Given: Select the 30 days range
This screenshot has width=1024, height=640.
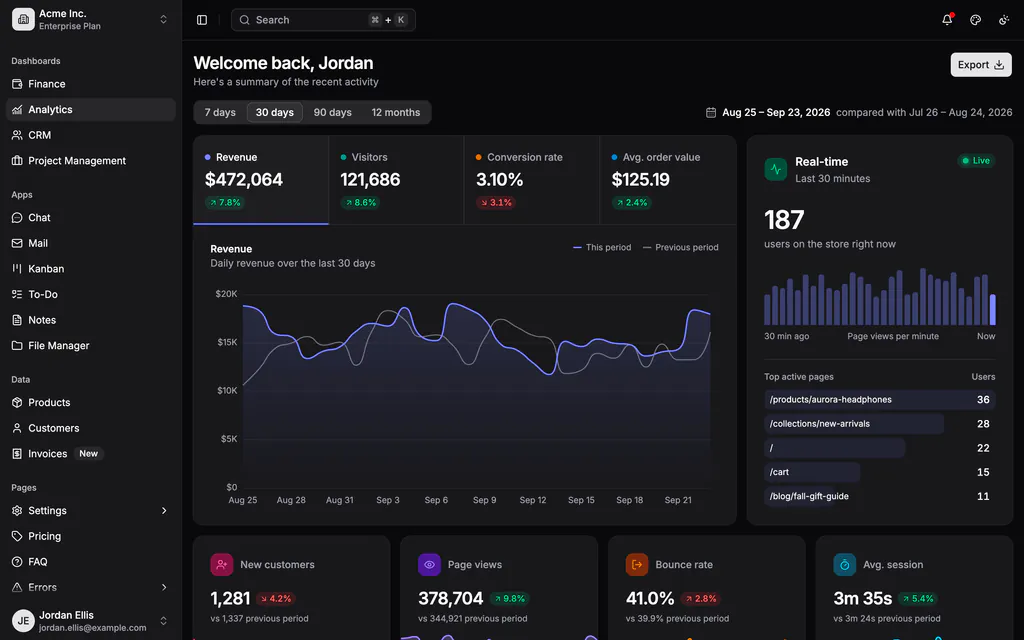Looking at the screenshot, I should click(274, 112).
